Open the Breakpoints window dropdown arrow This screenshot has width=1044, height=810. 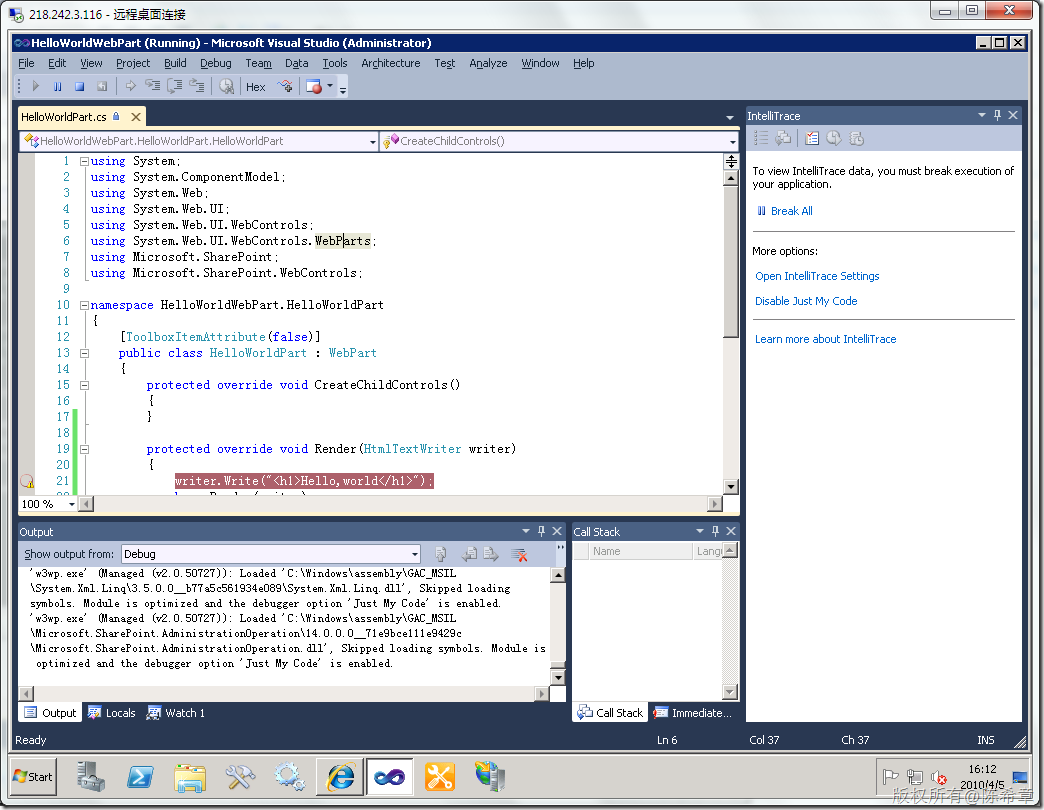(330, 86)
